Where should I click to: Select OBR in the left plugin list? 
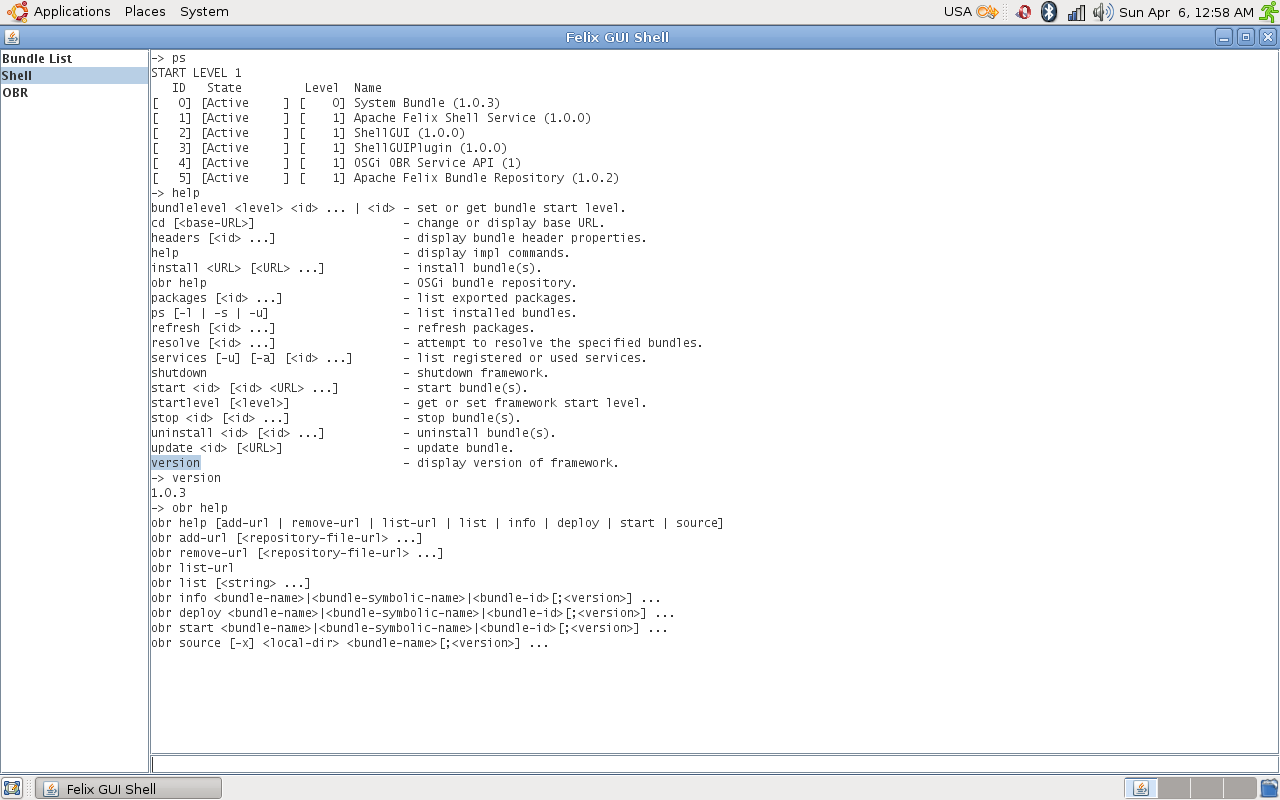[15, 93]
